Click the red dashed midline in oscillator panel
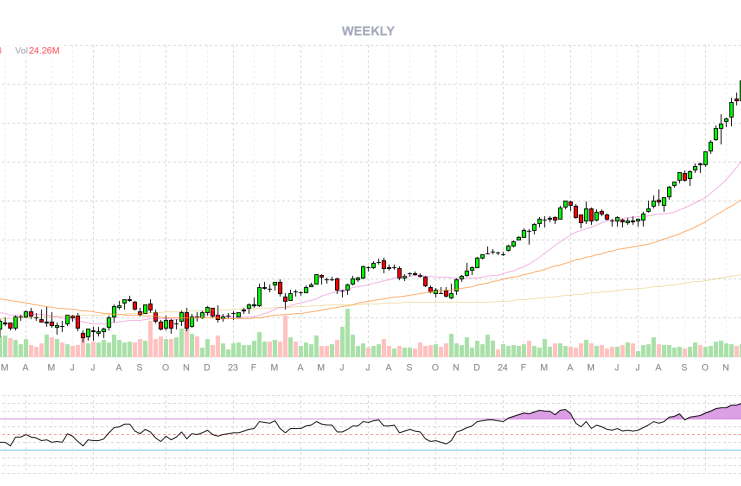The width and height of the screenshot is (741, 486). [300, 434]
